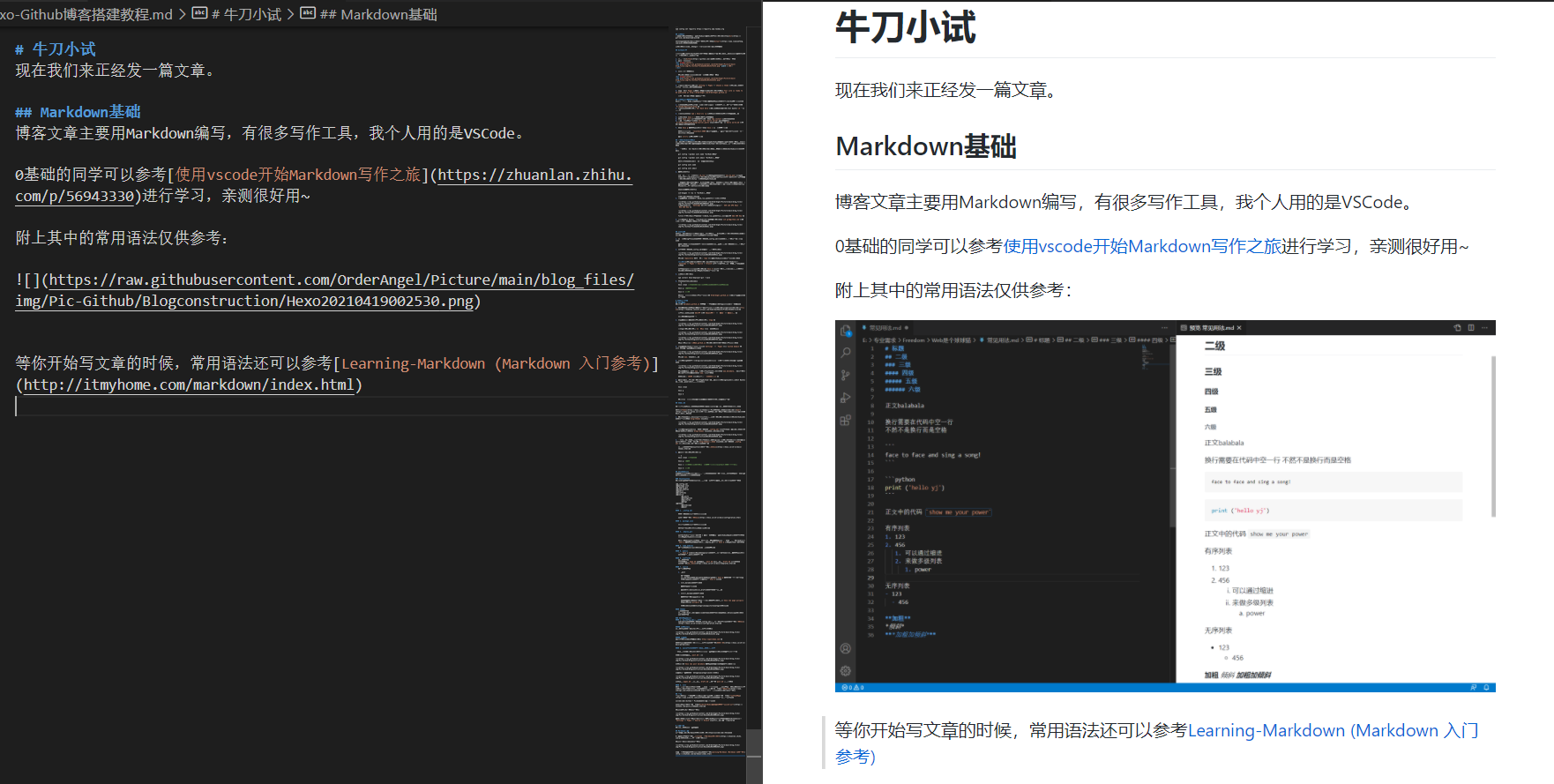Screen dimensions: 1554x784
Task: Click the itmyhome.com markdown URL in editor
Action: point(189,385)
